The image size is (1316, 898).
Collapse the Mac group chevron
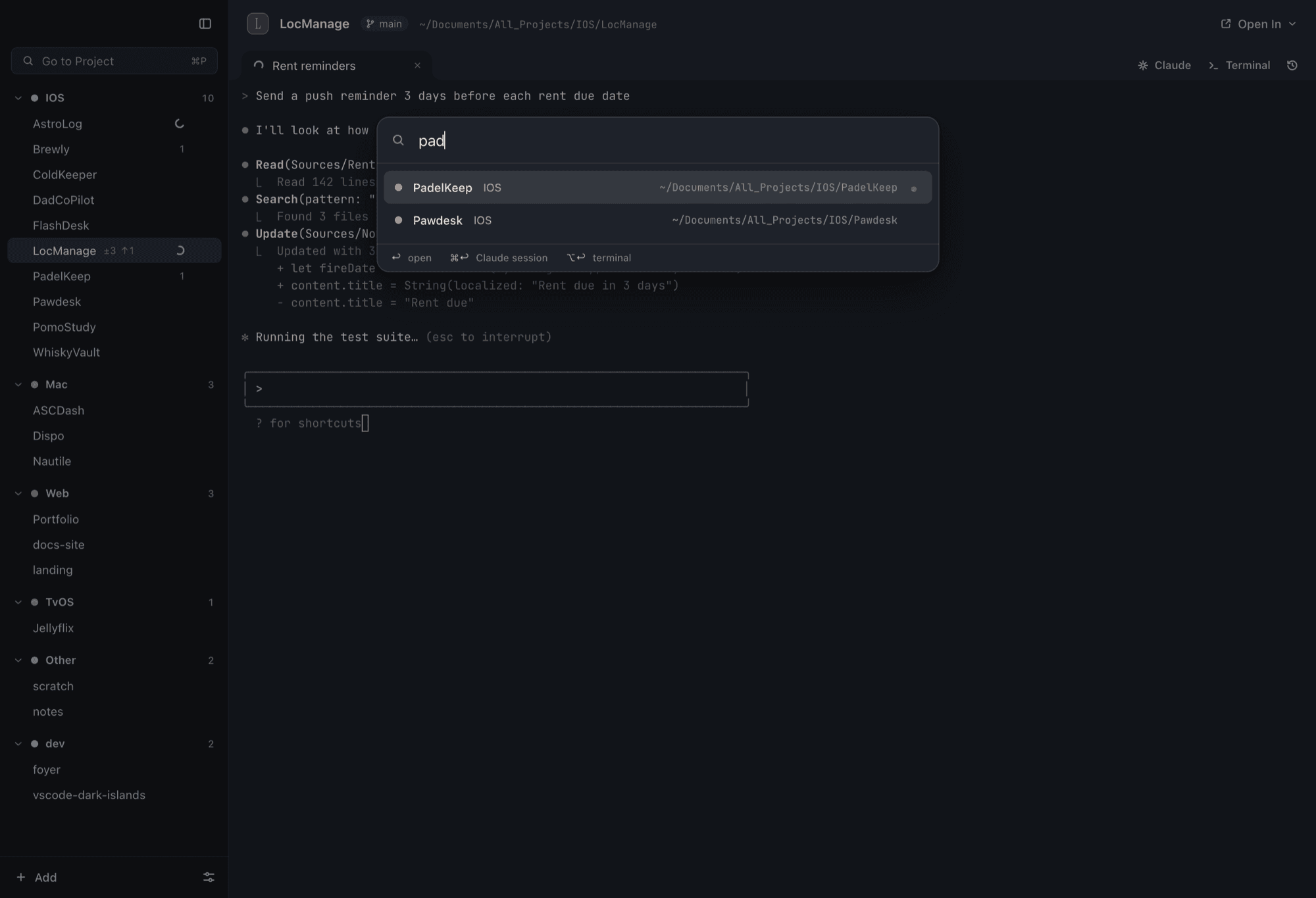(18, 384)
